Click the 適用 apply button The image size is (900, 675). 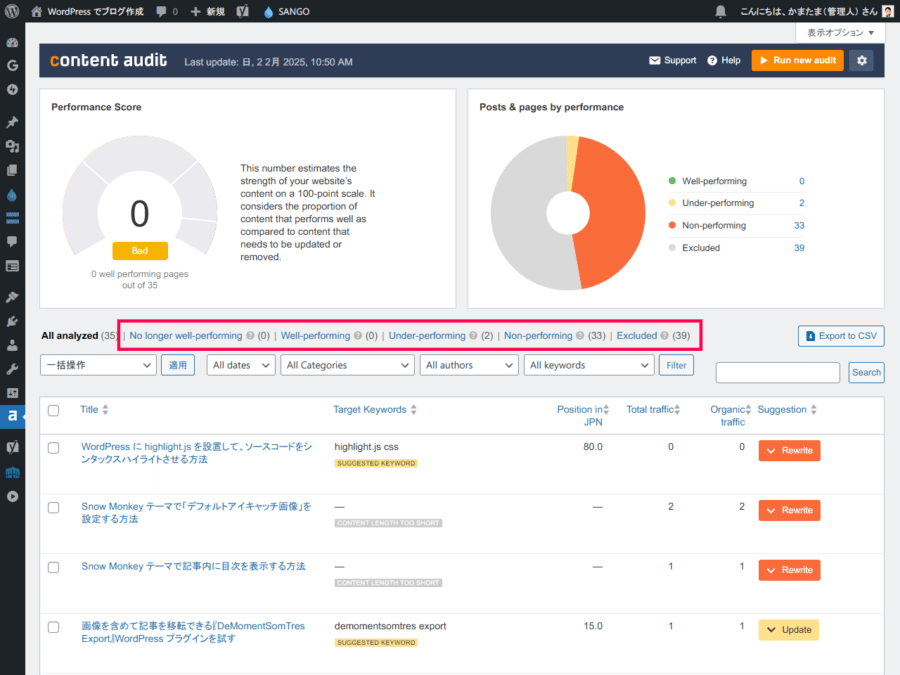pos(178,365)
